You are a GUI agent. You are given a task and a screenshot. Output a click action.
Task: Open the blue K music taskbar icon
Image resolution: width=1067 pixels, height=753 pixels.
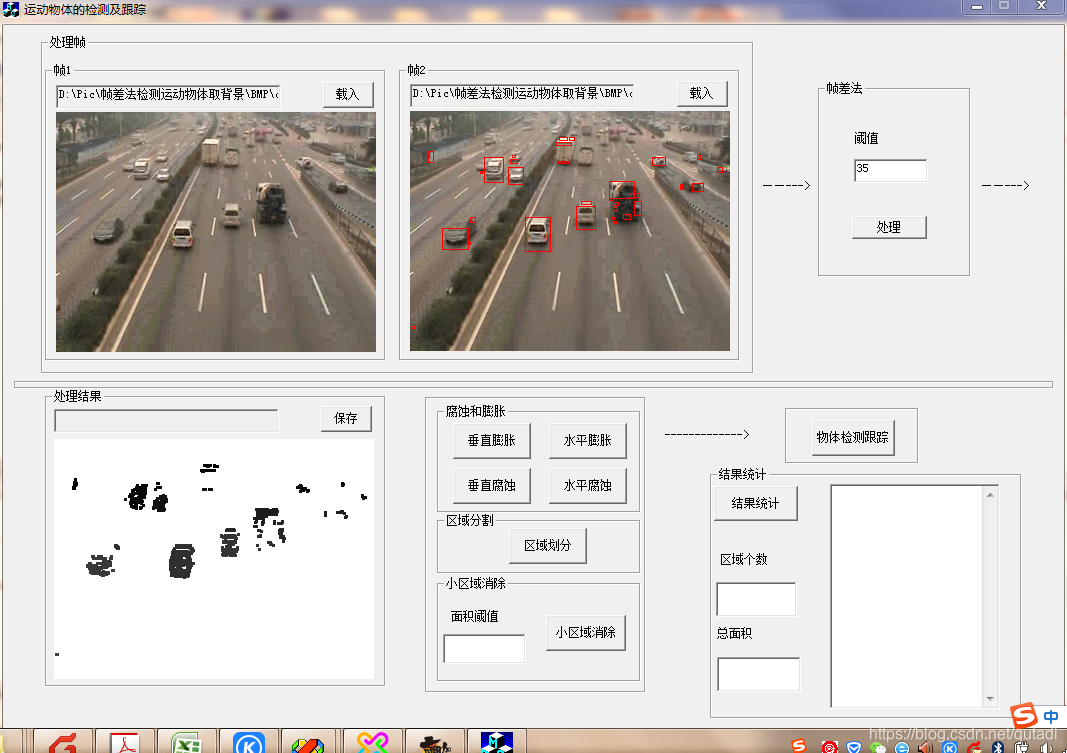point(248,742)
